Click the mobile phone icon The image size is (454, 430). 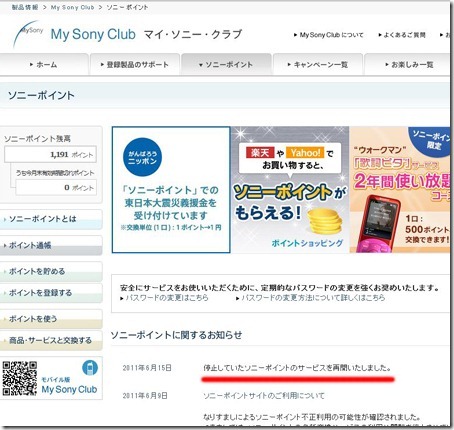90,368
